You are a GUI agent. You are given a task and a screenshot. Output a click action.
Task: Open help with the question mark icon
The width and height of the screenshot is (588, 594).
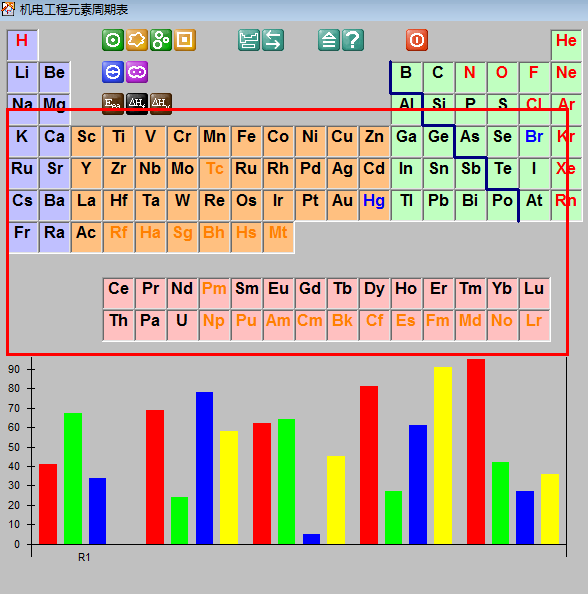pos(353,40)
